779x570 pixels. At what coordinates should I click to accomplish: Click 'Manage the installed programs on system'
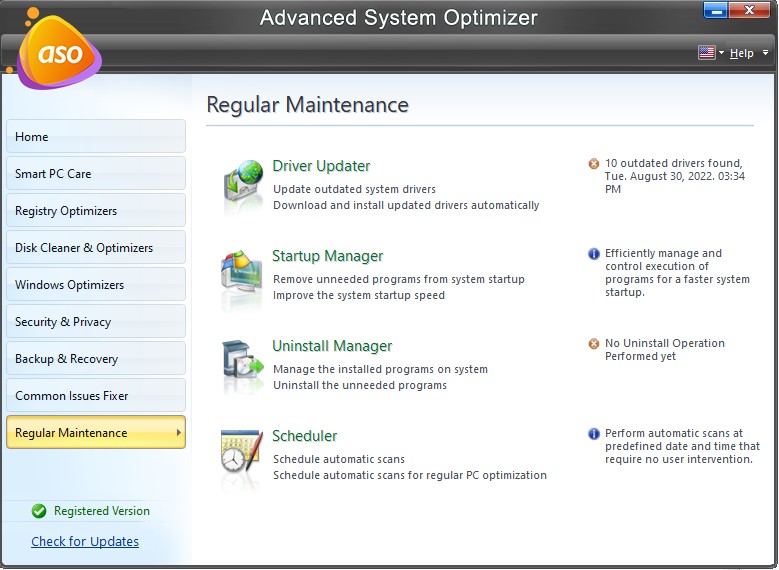[381, 369]
